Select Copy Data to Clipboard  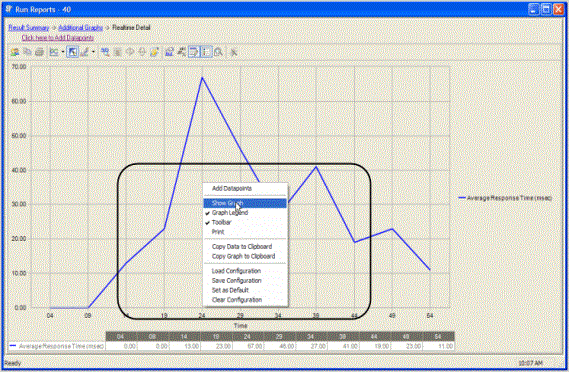point(242,246)
